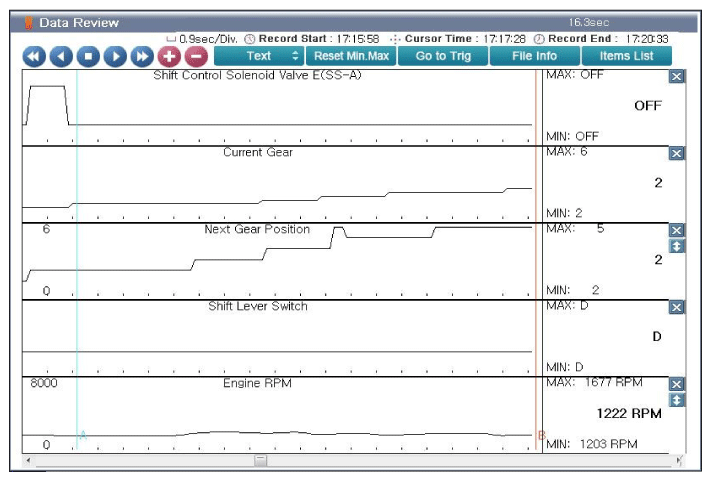Click the scrollbar left arrow
This screenshot has width=711, height=481.
click(x=28, y=461)
